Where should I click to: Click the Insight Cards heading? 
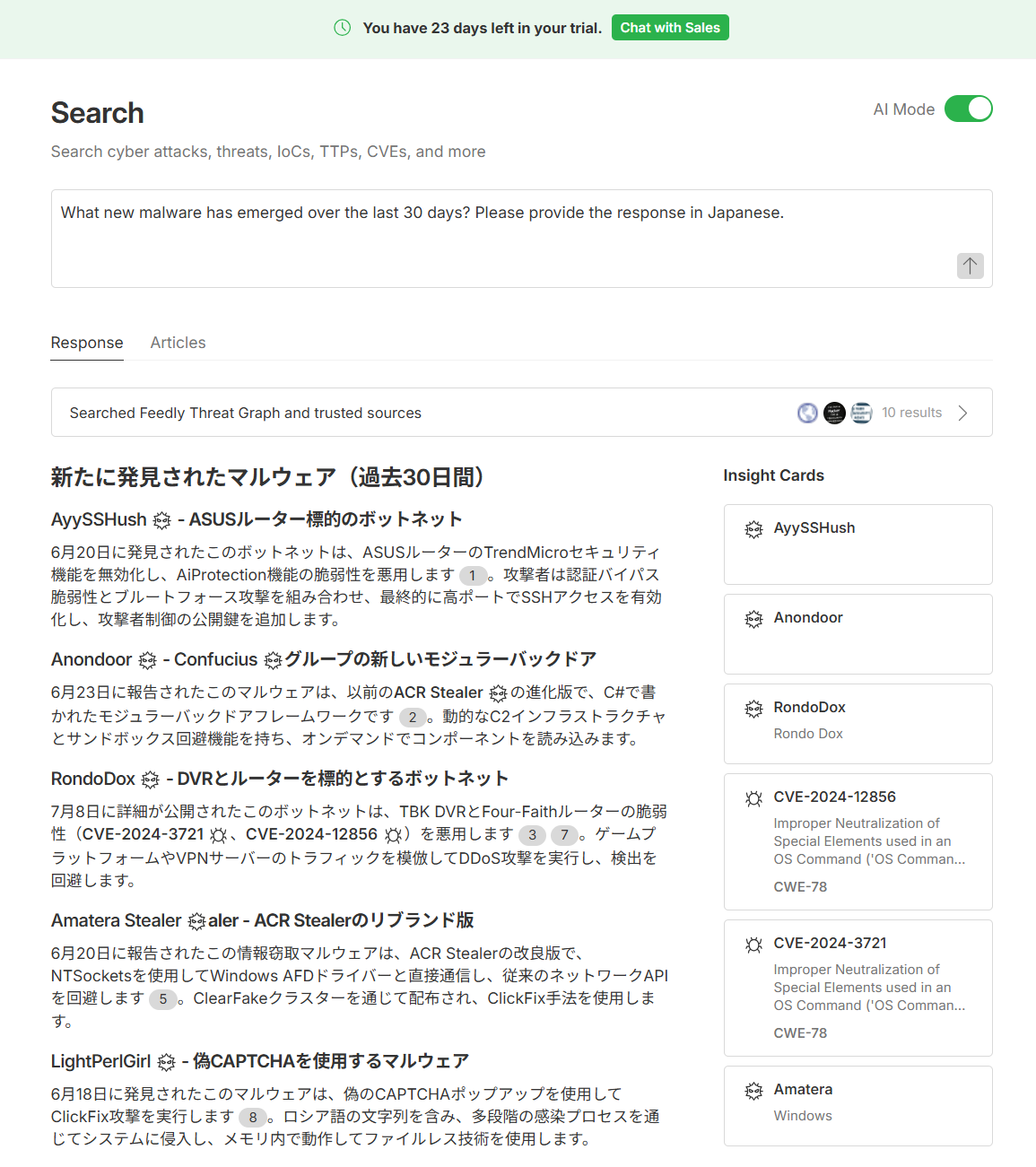[x=774, y=475]
